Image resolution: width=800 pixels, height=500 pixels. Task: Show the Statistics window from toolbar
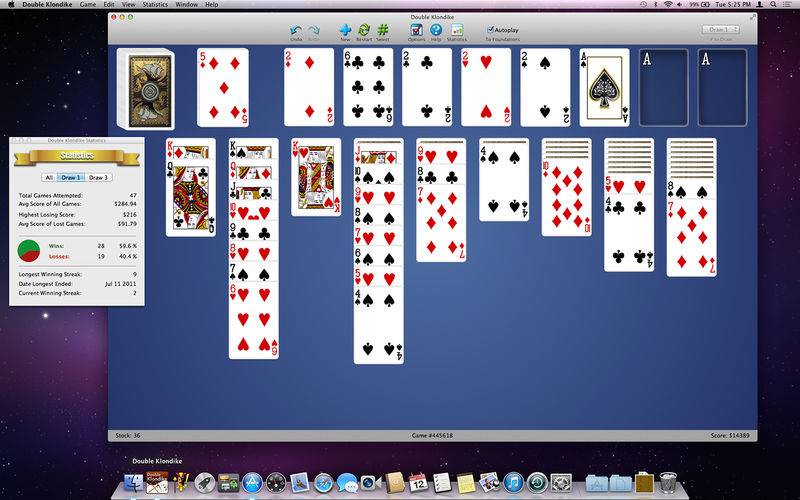click(457, 30)
